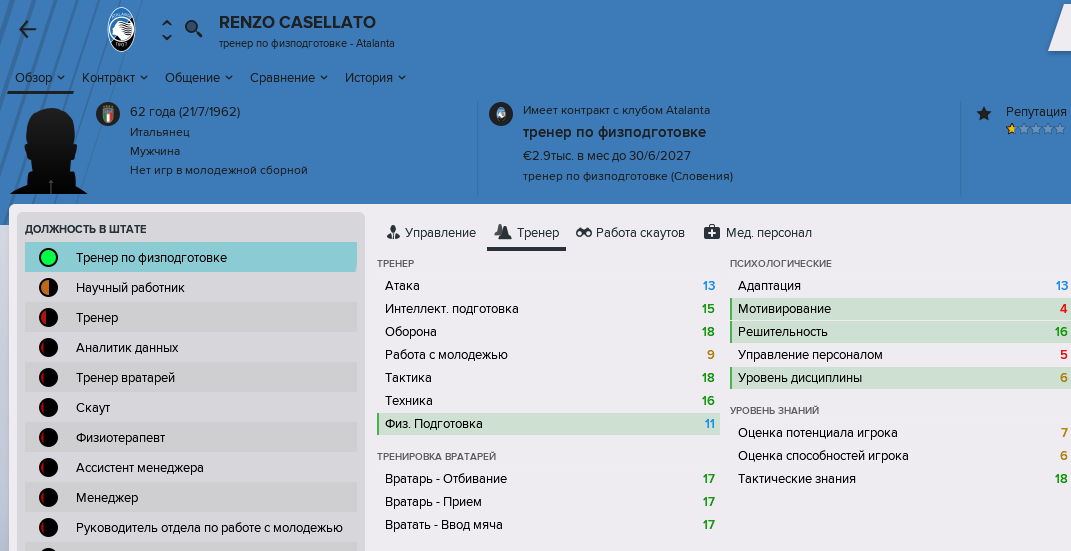Image resolution: width=1071 pixels, height=551 pixels.
Task: Open the Atalanta club badge in header
Action: [x=122, y=29]
